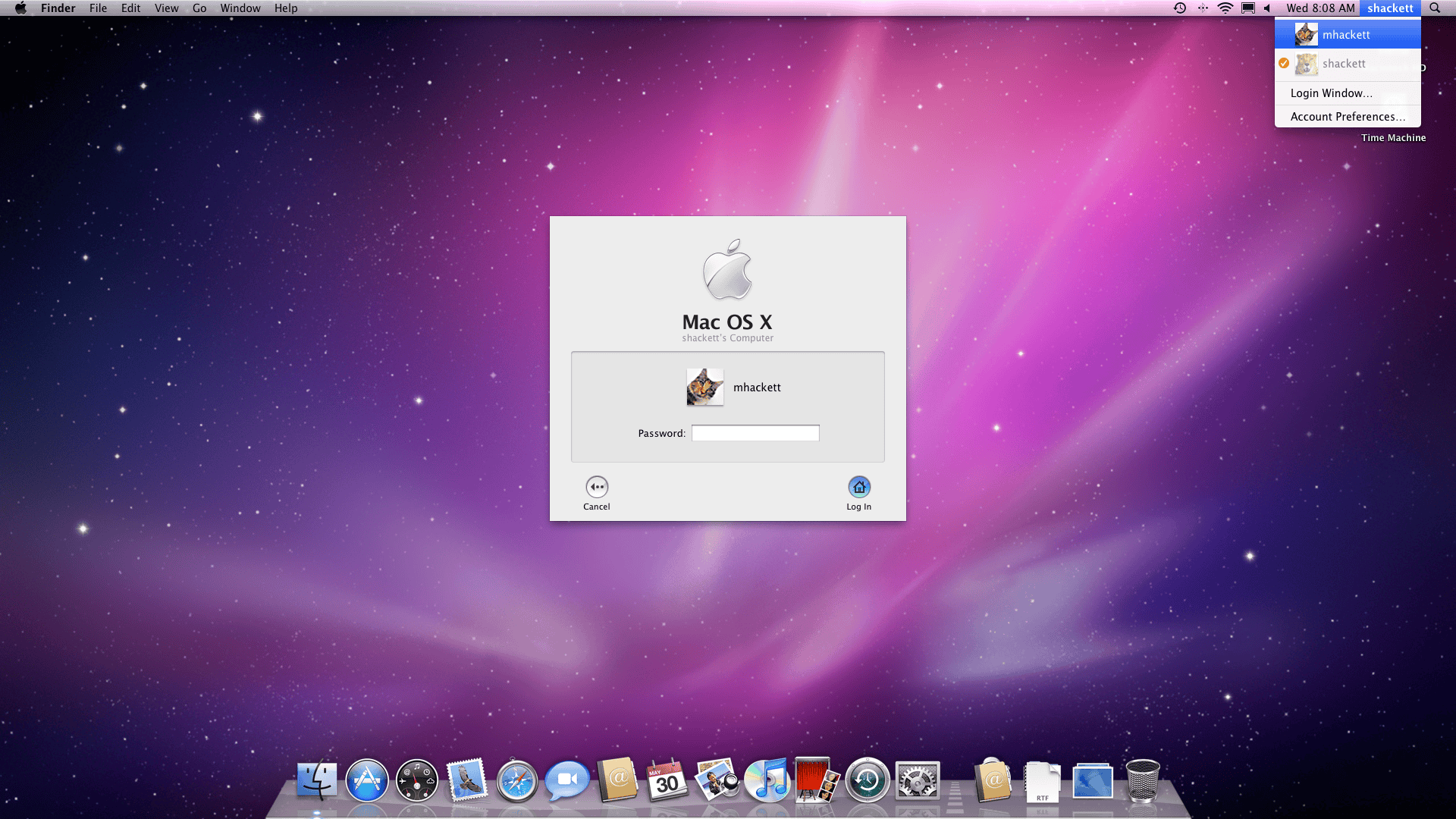Open iChat from the Dock
The image size is (1456, 819).
pos(567,780)
